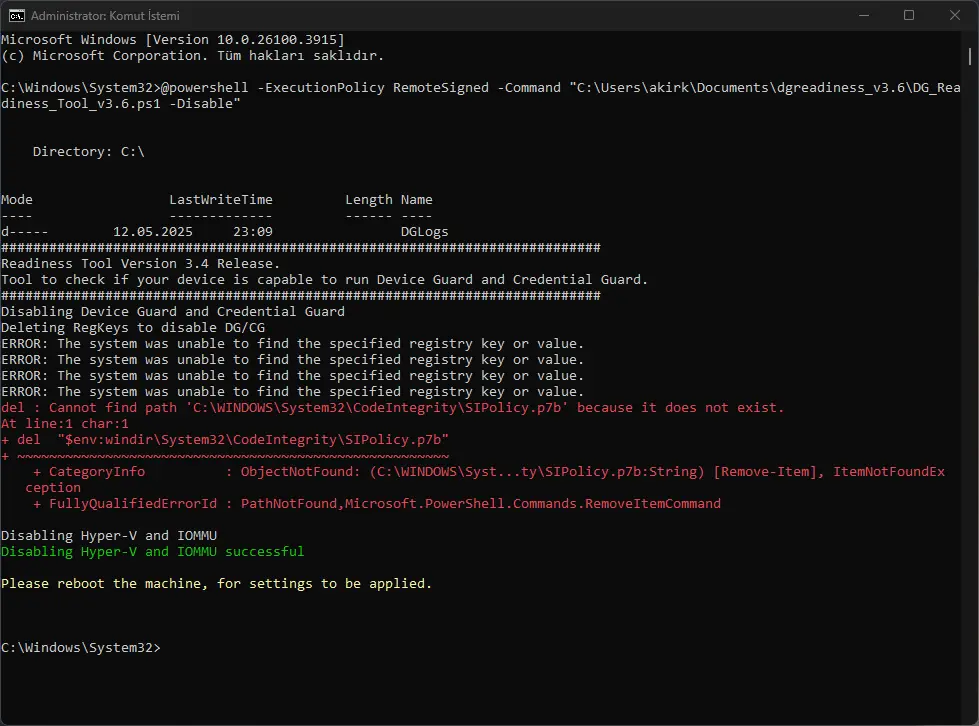979x726 pixels.
Task: Click the 'Name' column header
Action: [416, 200]
